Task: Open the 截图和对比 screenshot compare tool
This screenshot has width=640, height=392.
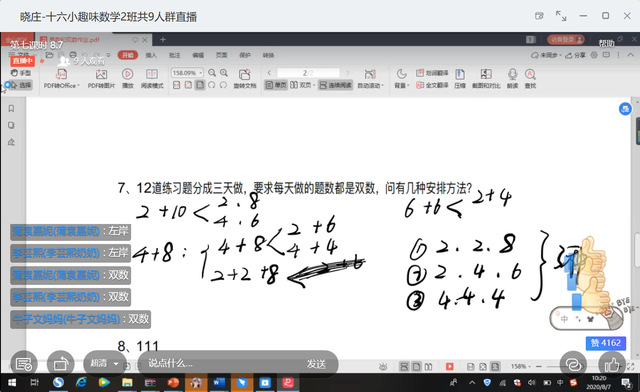Action: [x=486, y=78]
